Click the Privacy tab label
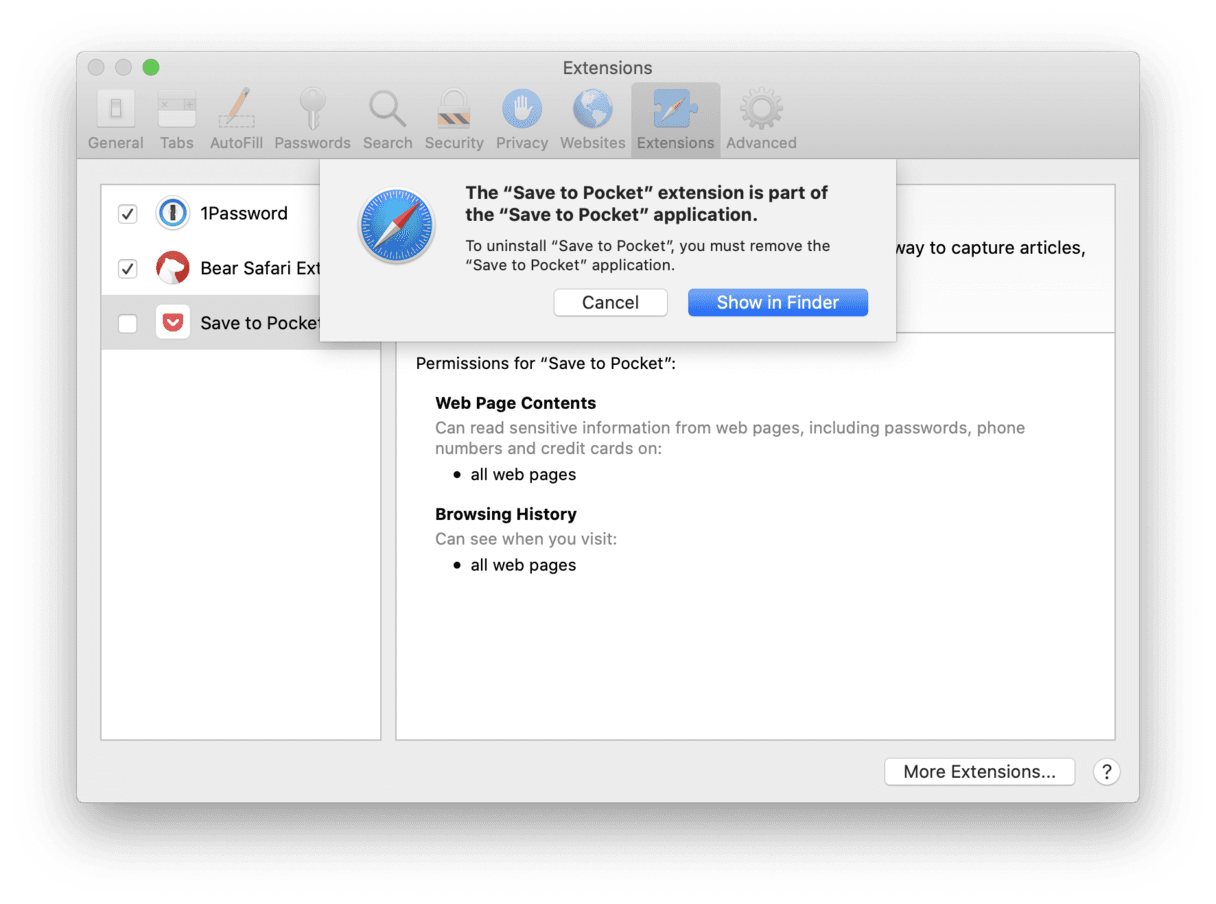1216x904 pixels. 522,143
